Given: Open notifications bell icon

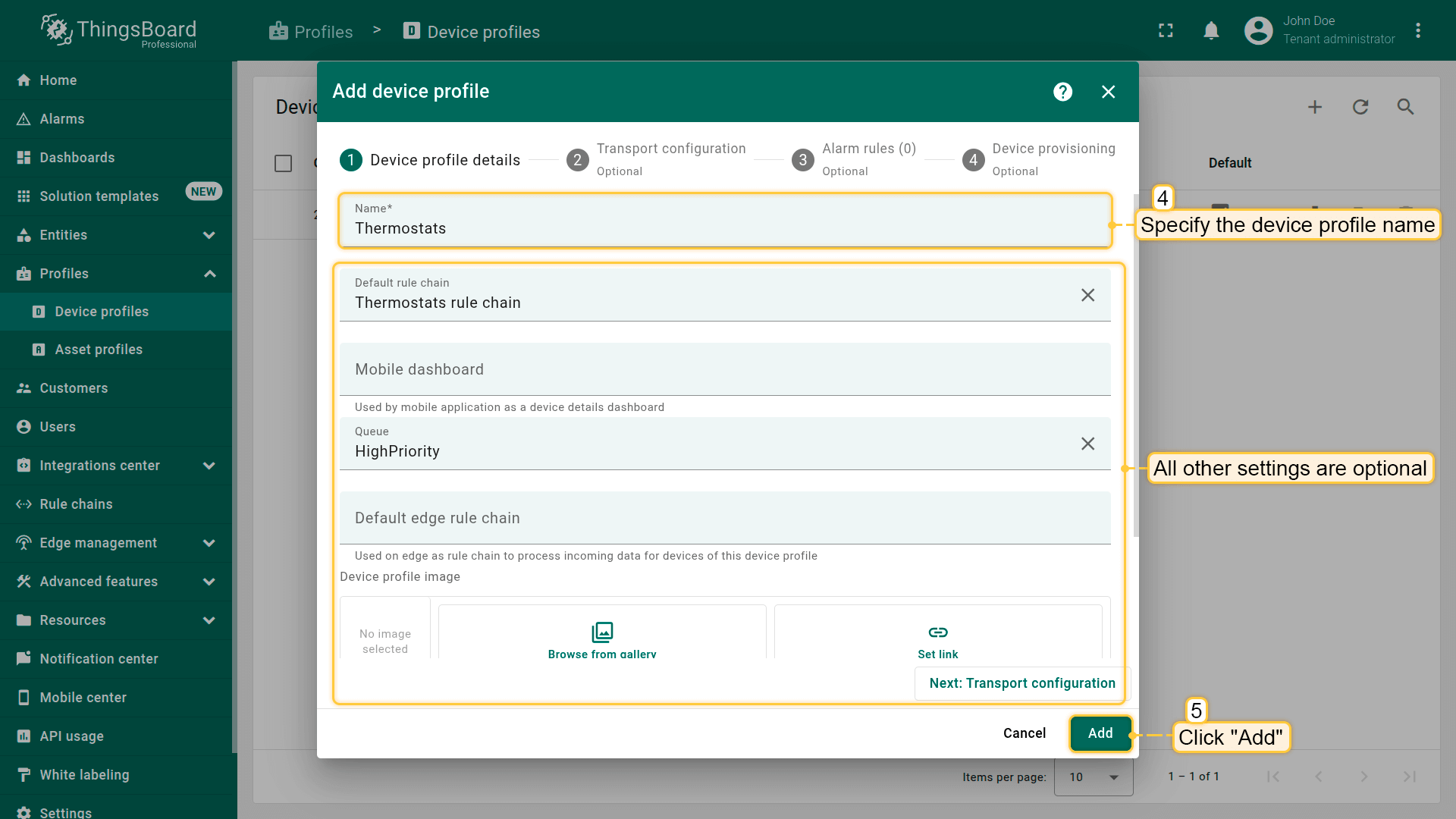Looking at the screenshot, I should coord(1211,31).
